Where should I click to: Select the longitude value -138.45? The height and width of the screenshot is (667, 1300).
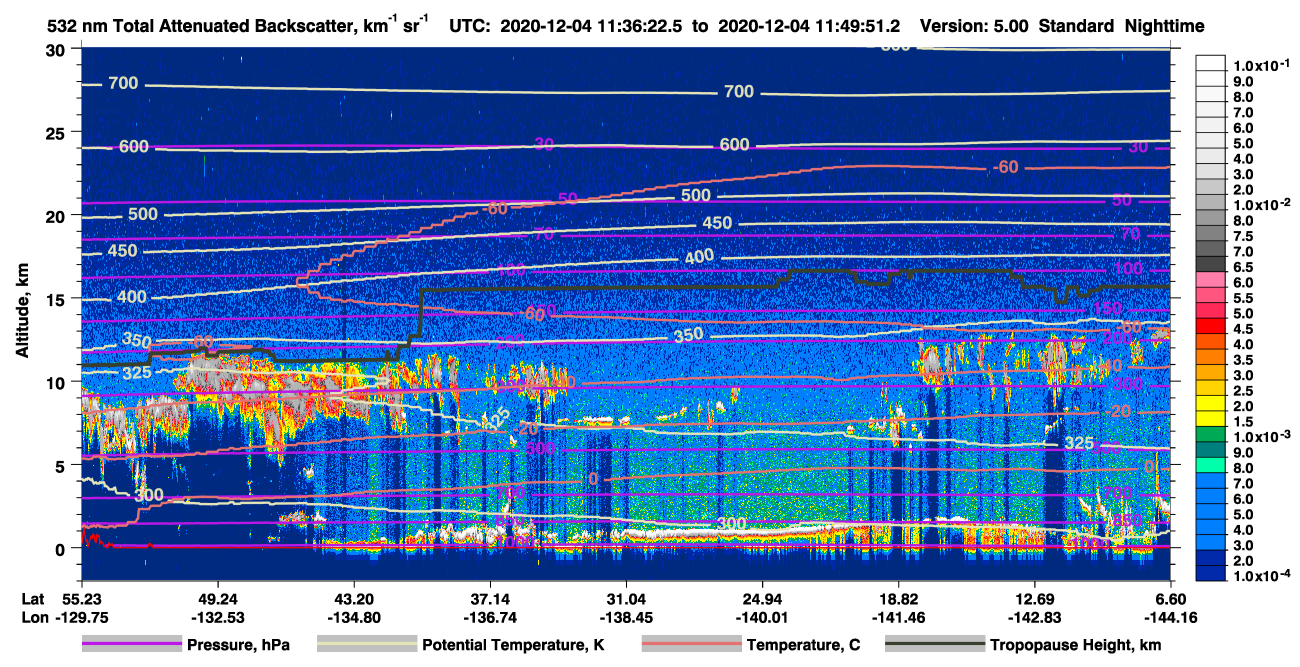(x=626, y=617)
